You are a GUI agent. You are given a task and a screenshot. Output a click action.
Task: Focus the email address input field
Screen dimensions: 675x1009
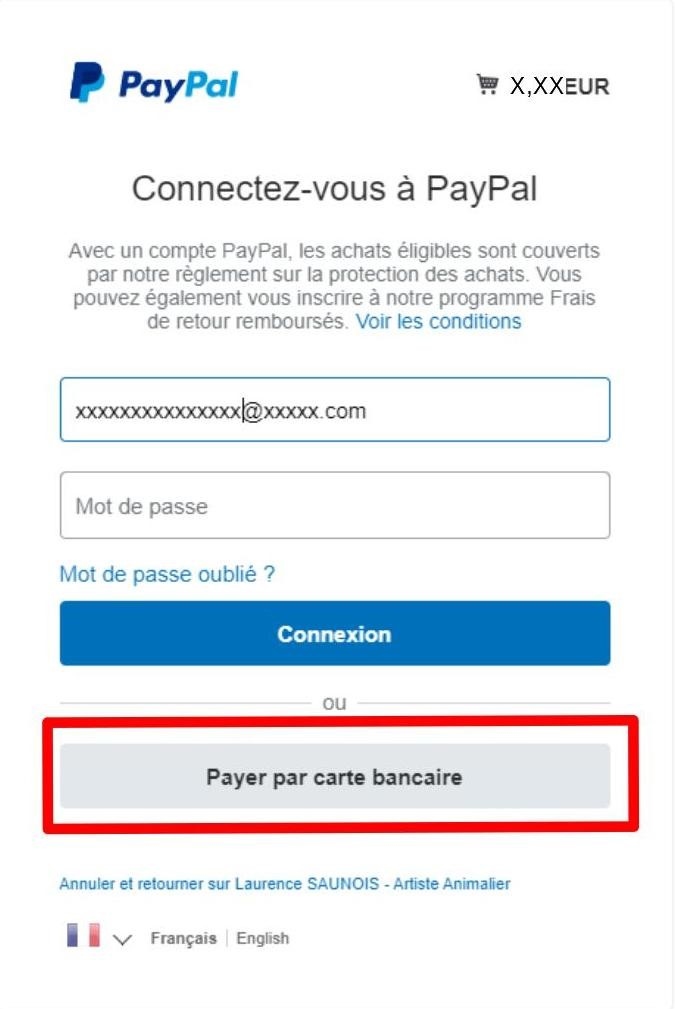coord(335,409)
